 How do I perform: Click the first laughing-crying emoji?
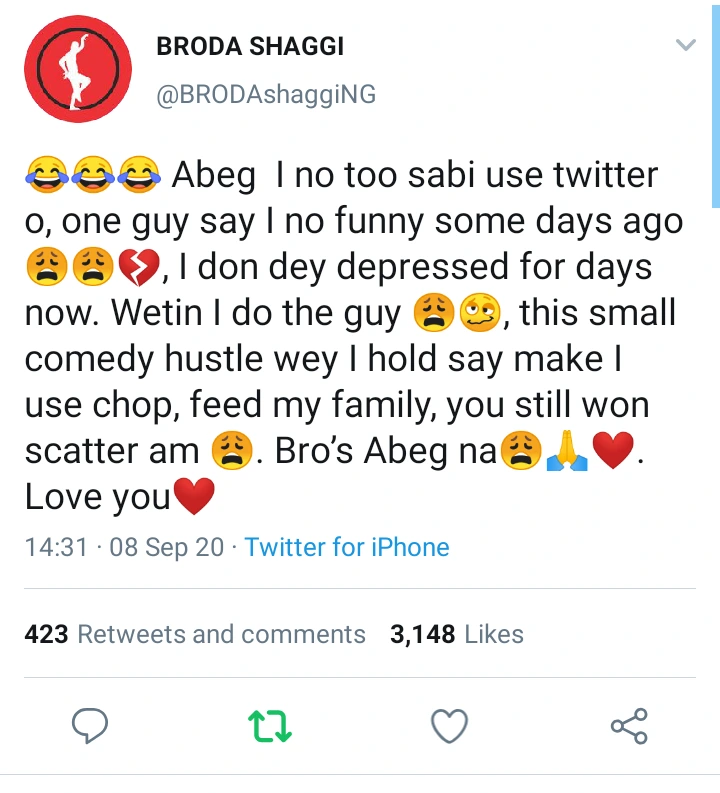pyautogui.click(x=44, y=176)
